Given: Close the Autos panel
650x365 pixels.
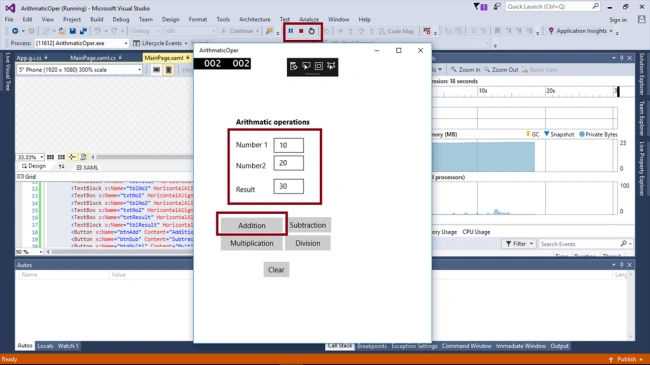Looking at the screenshot, I should [630, 265].
